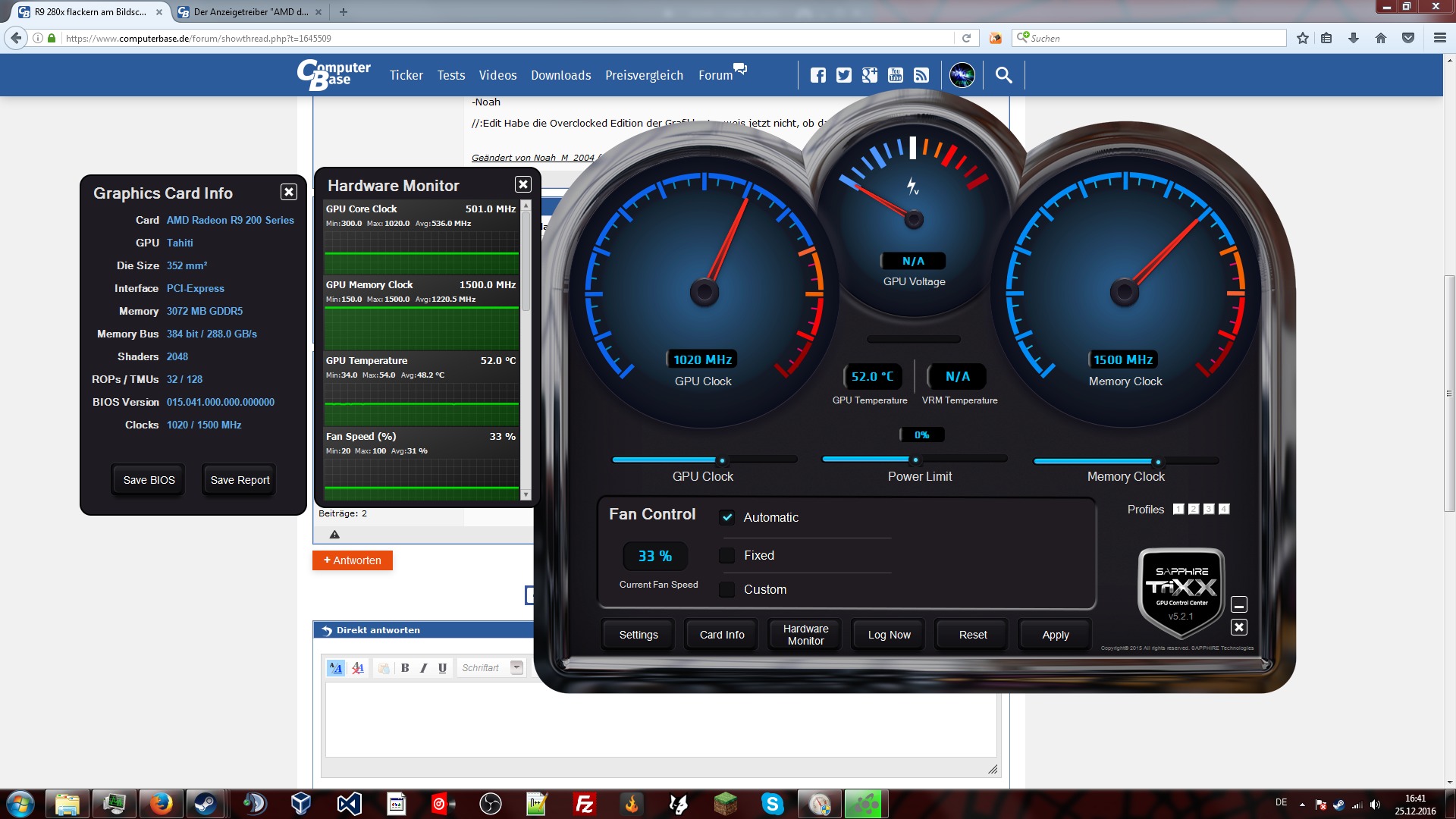Click the bold formatting icon
The width and height of the screenshot is (1456, 819).
405,668
